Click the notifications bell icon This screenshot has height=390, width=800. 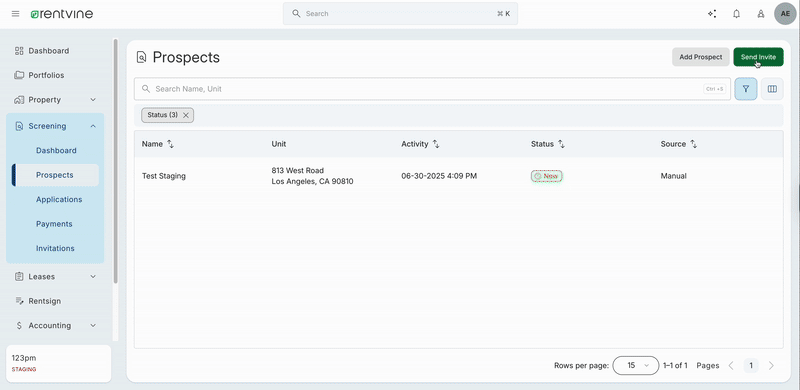click(736, 14)
